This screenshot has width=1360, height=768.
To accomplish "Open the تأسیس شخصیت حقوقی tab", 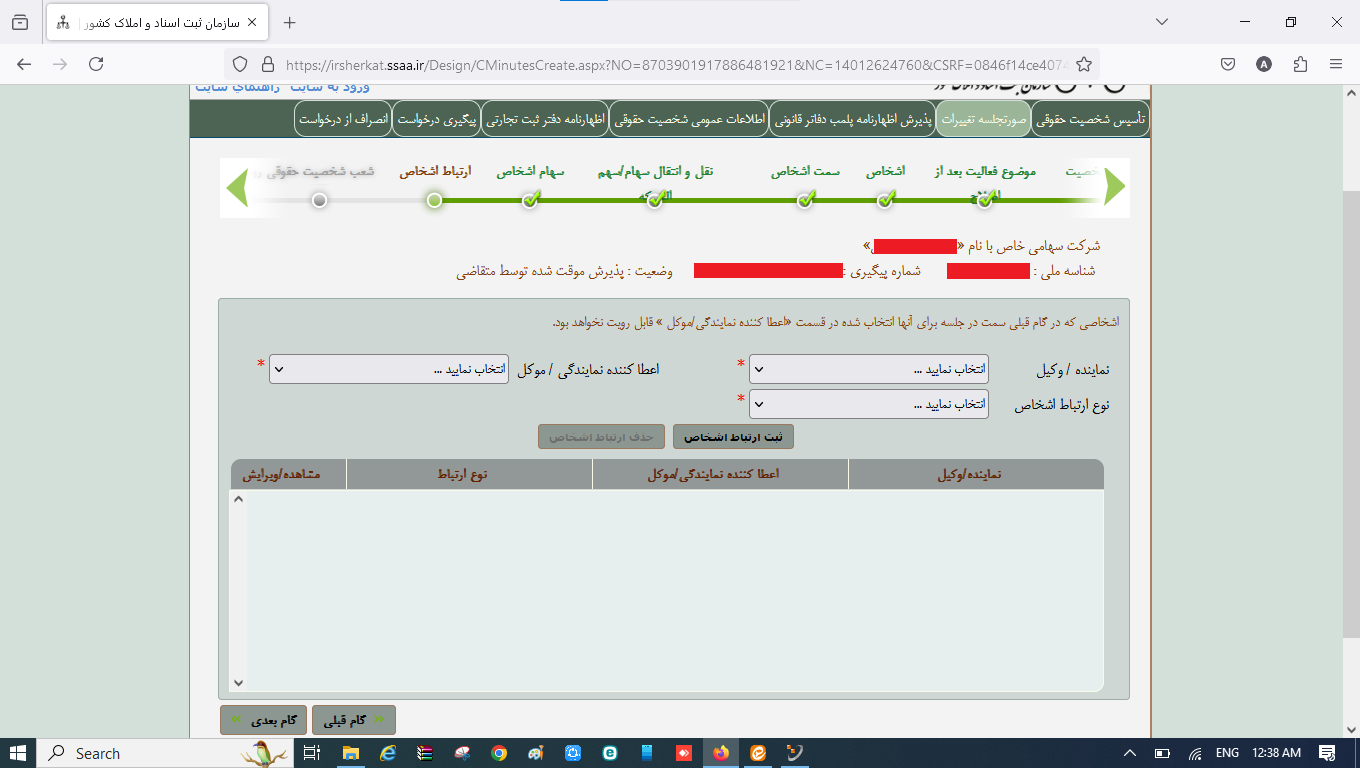I will [1090, 119].
